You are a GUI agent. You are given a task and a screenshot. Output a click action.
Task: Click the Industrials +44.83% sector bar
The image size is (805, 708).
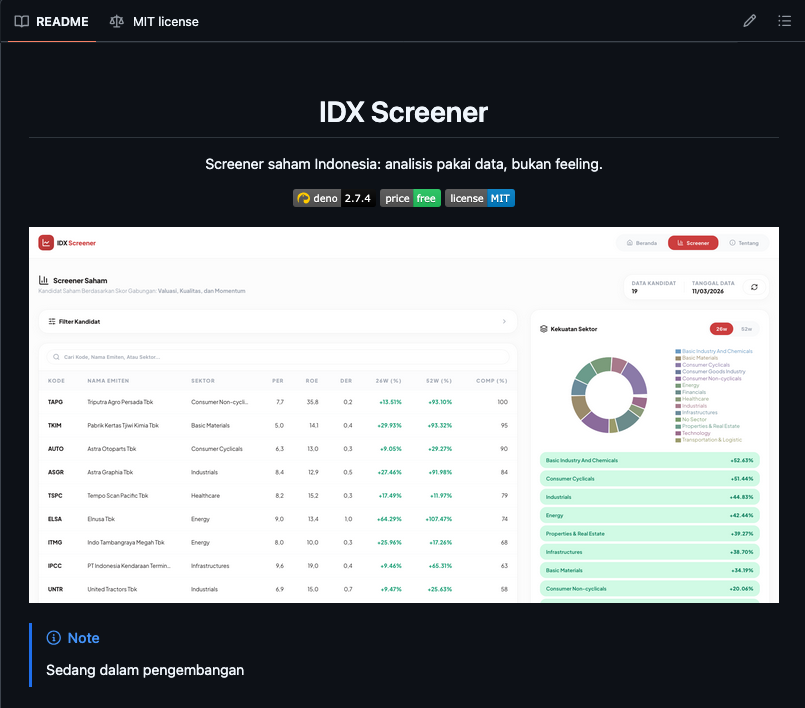[649, 497]
